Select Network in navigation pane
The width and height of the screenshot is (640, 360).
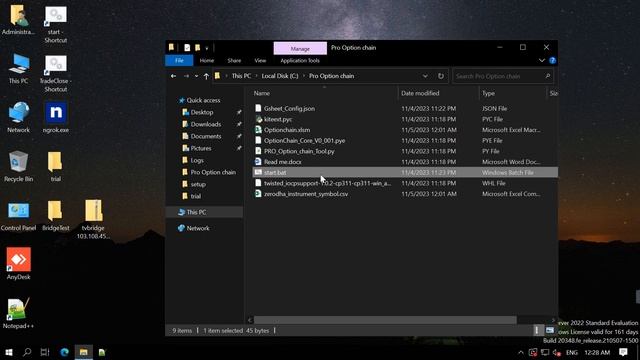(x=198, y=228)
